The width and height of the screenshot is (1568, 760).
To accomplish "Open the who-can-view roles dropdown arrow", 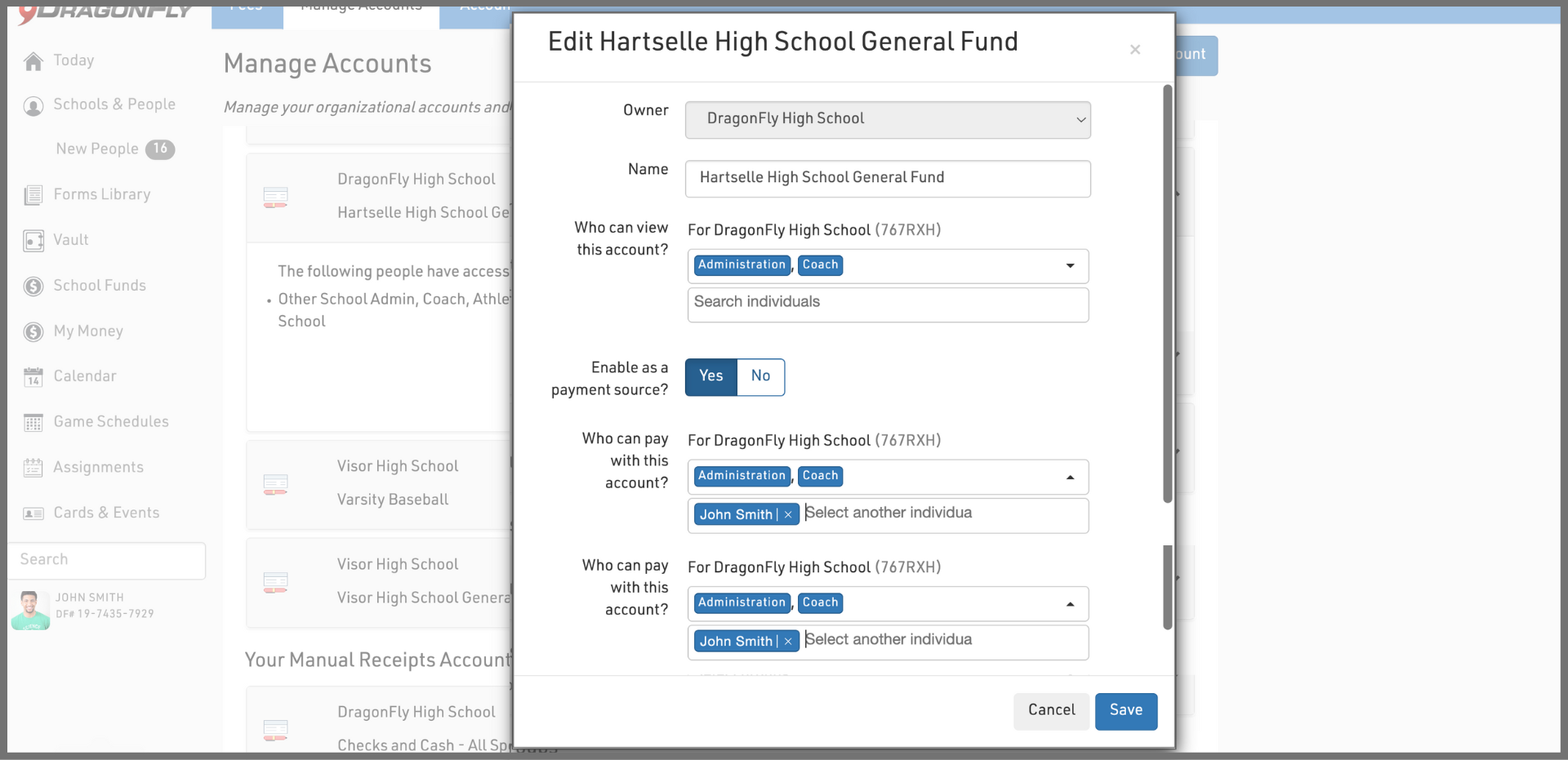I will coord(1070,266).
